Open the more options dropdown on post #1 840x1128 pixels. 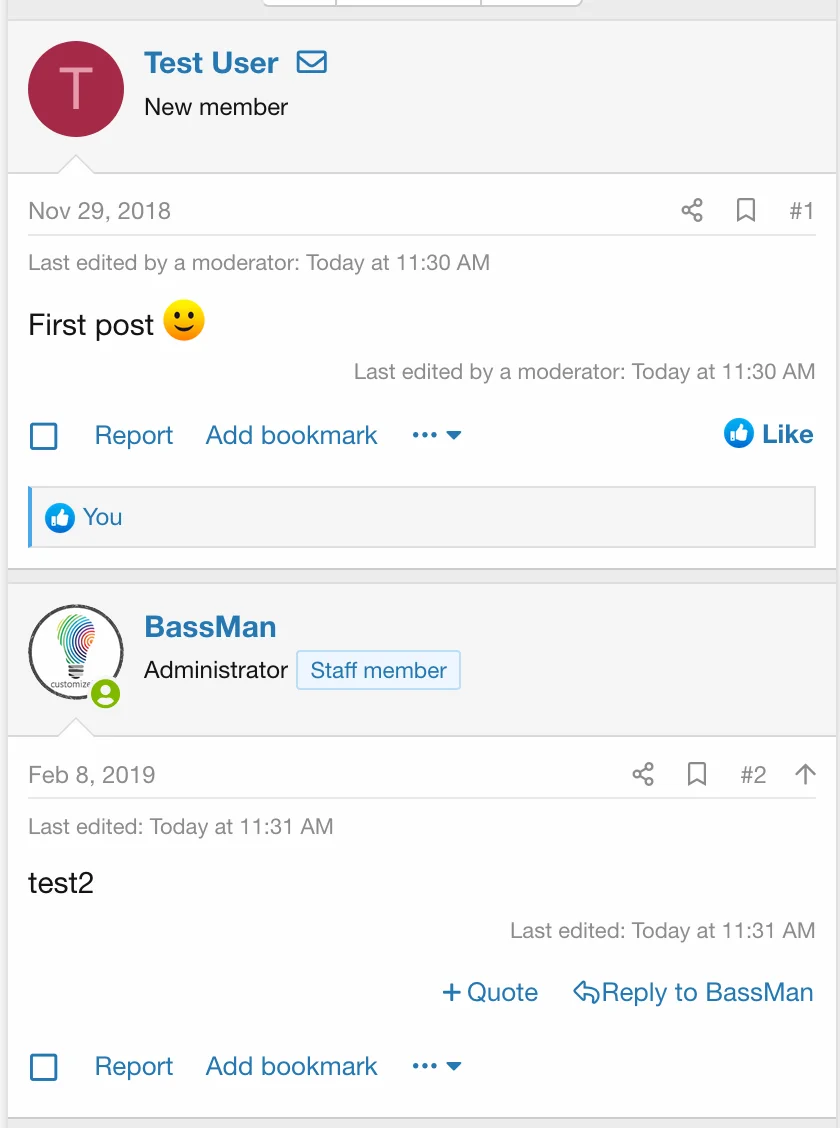pos(437,435)
